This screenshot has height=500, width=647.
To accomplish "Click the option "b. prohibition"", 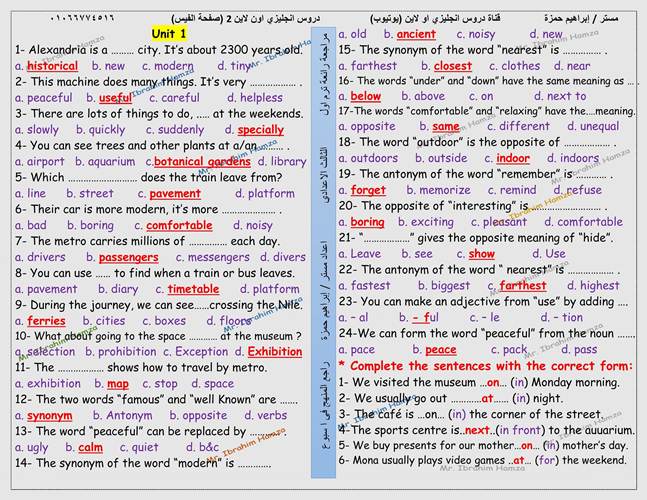I will 120,352.
